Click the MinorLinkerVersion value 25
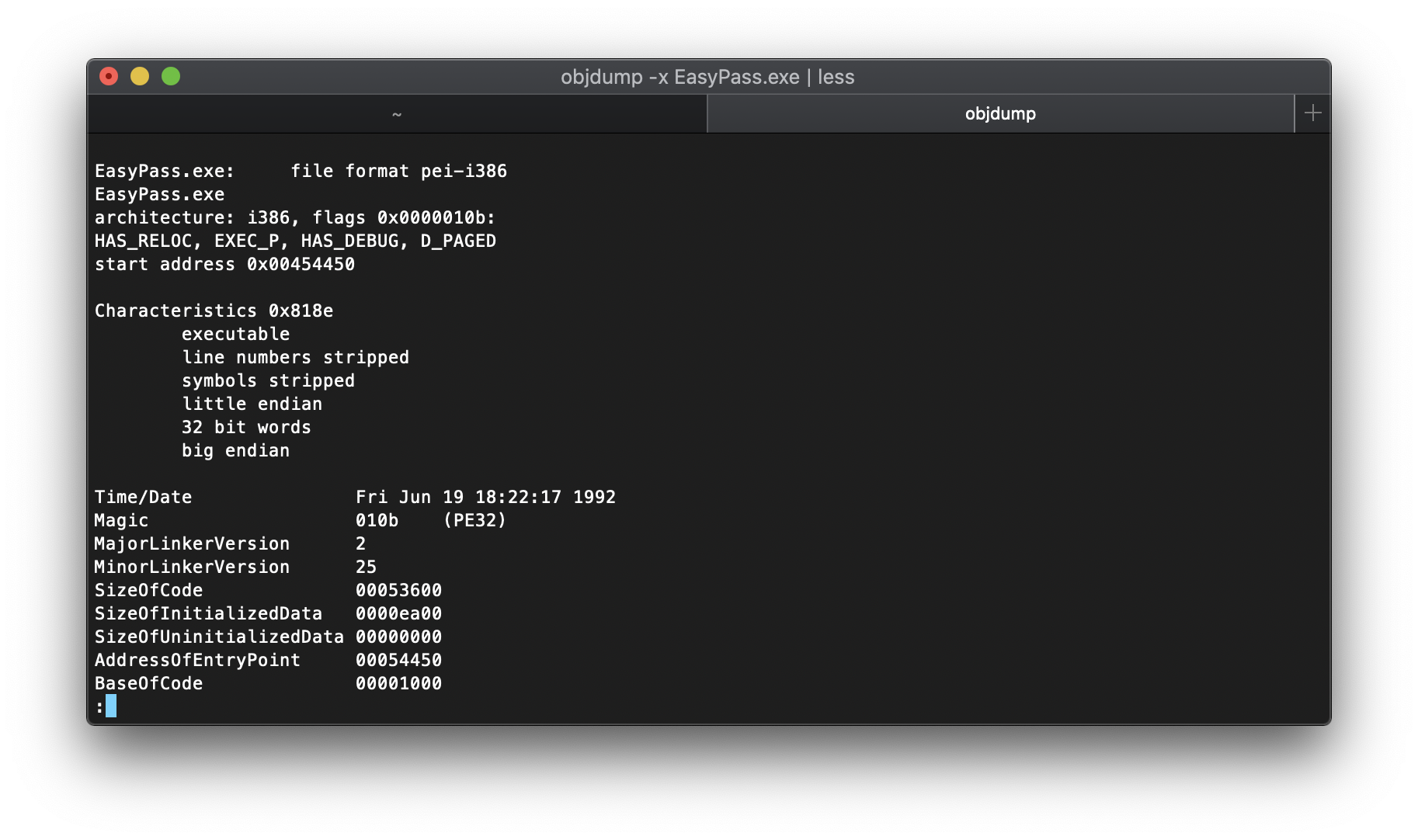The height and width of the screenshot is (840, 1418). pos(366,567)
